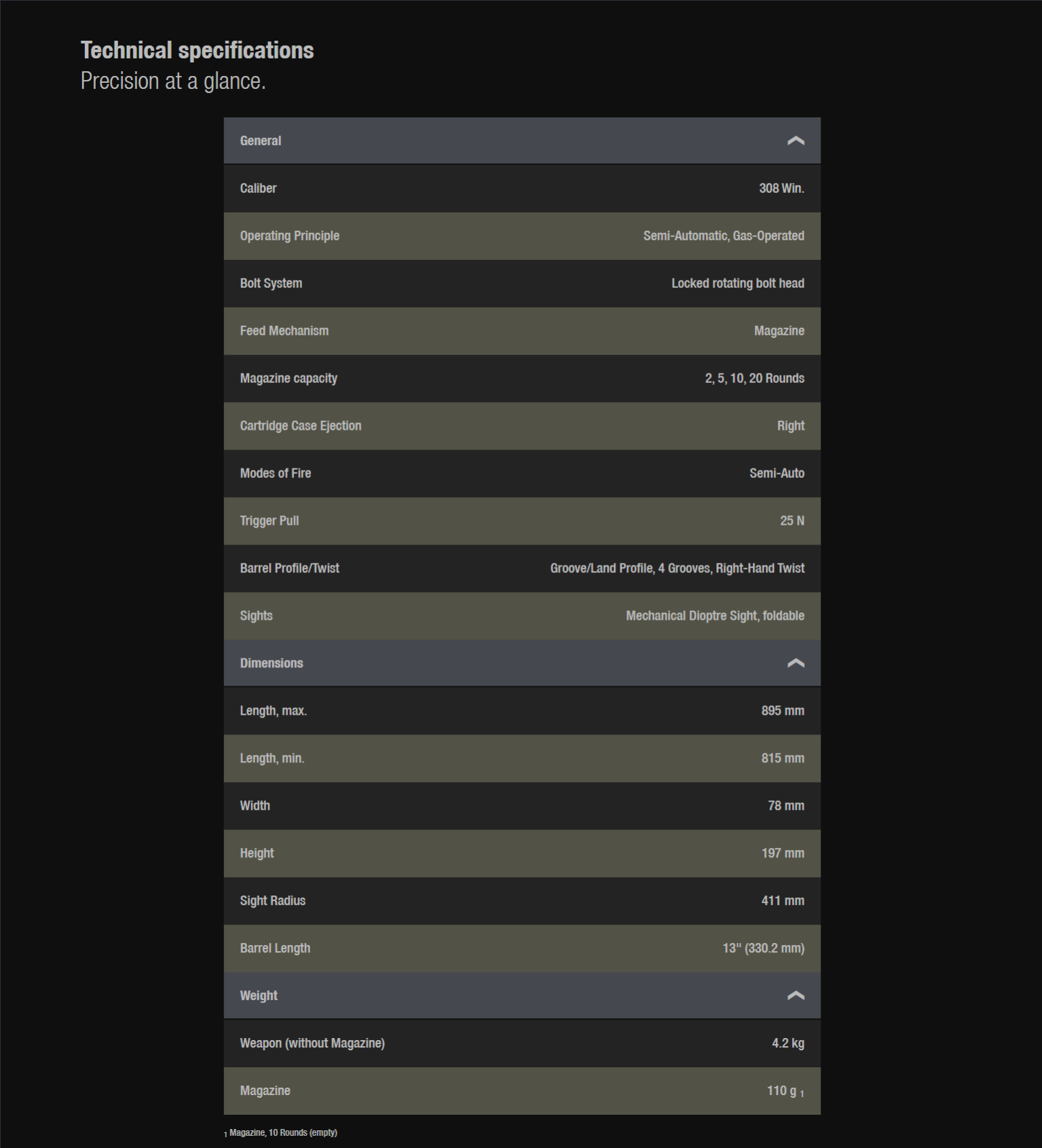Click the Caliber row
The height and width of the screenshot is (1148, 1042).
[521, 188]
